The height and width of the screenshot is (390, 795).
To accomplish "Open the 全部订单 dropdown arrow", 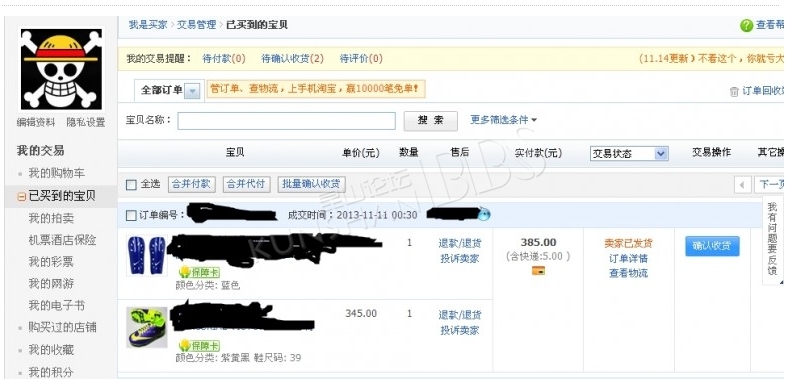I will (x=192, y=91).
